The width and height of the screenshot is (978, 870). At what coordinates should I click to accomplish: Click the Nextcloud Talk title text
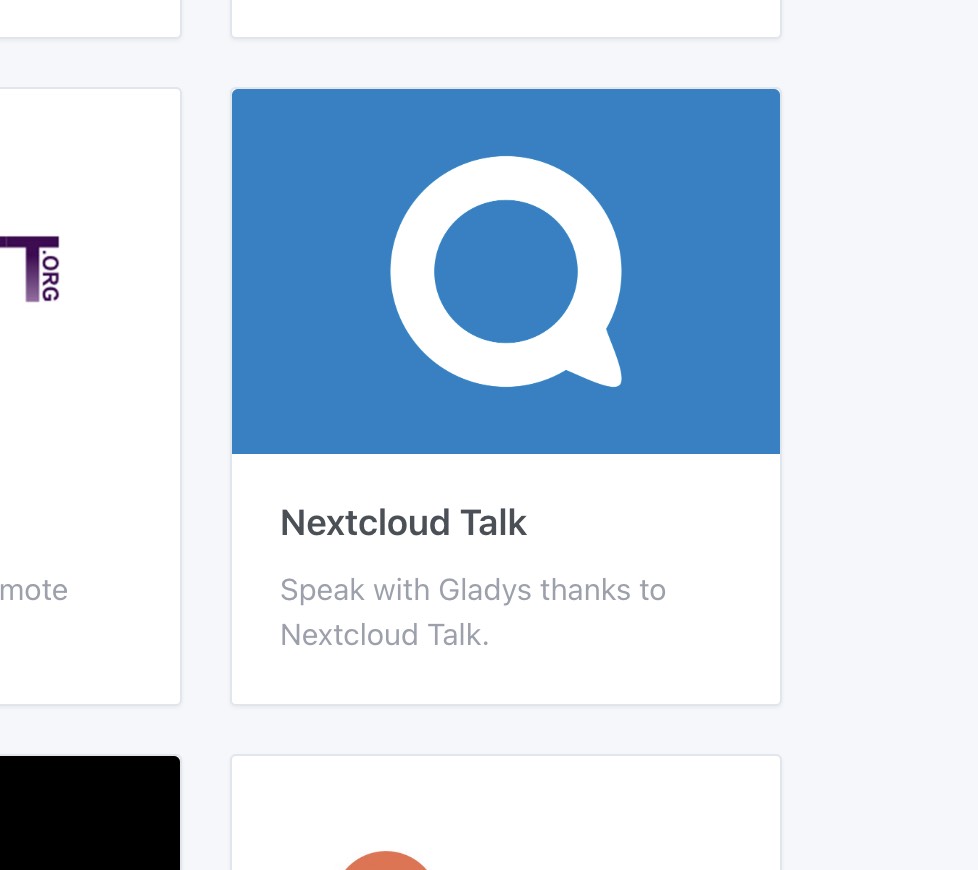click(403, 522)
